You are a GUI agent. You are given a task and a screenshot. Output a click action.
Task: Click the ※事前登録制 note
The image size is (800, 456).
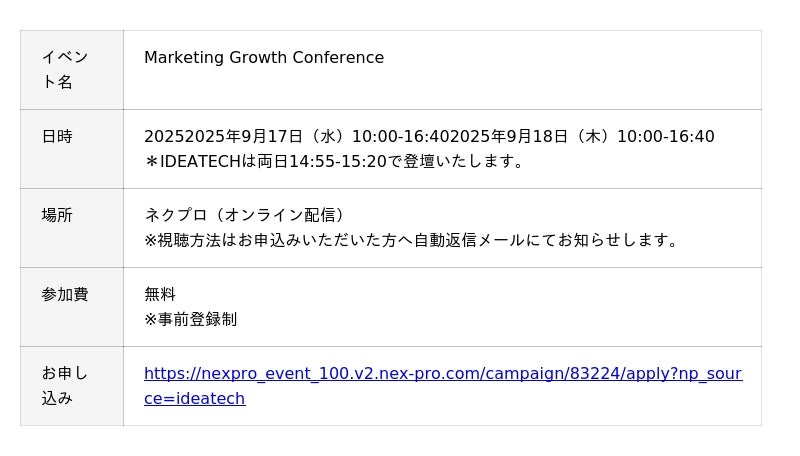(x=191, y=320)
